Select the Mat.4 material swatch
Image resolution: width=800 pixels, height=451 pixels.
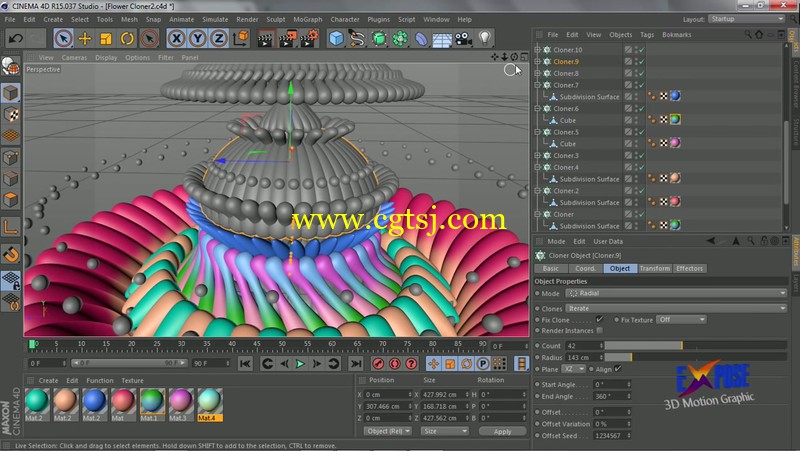(210, 404)
